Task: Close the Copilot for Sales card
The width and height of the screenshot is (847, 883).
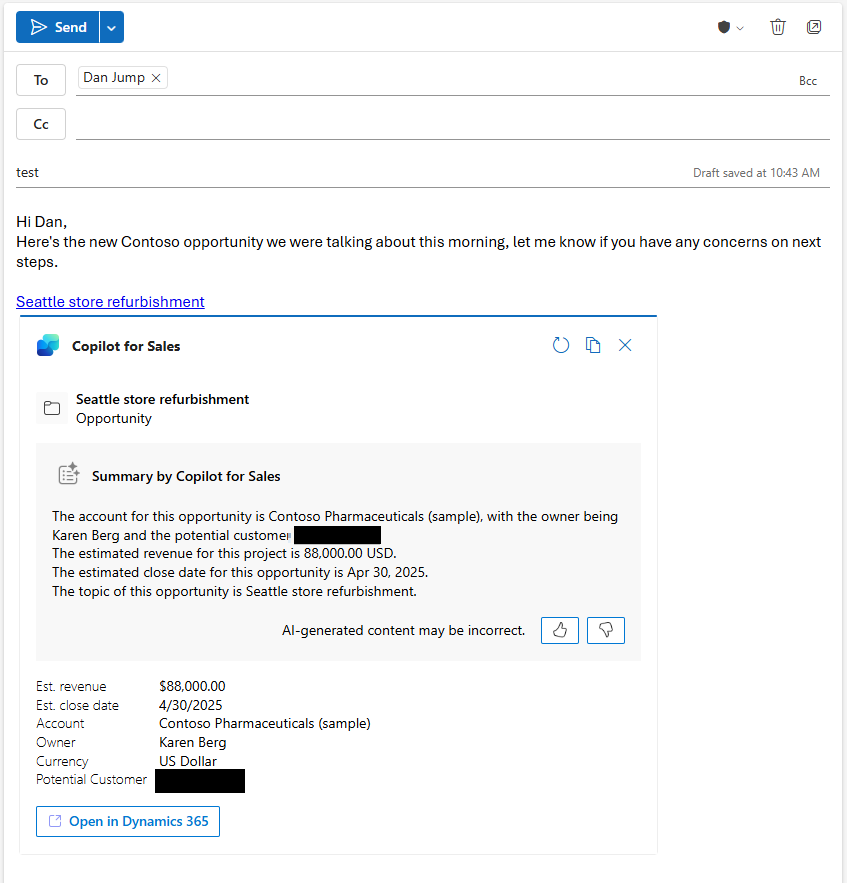Action: 625,345
